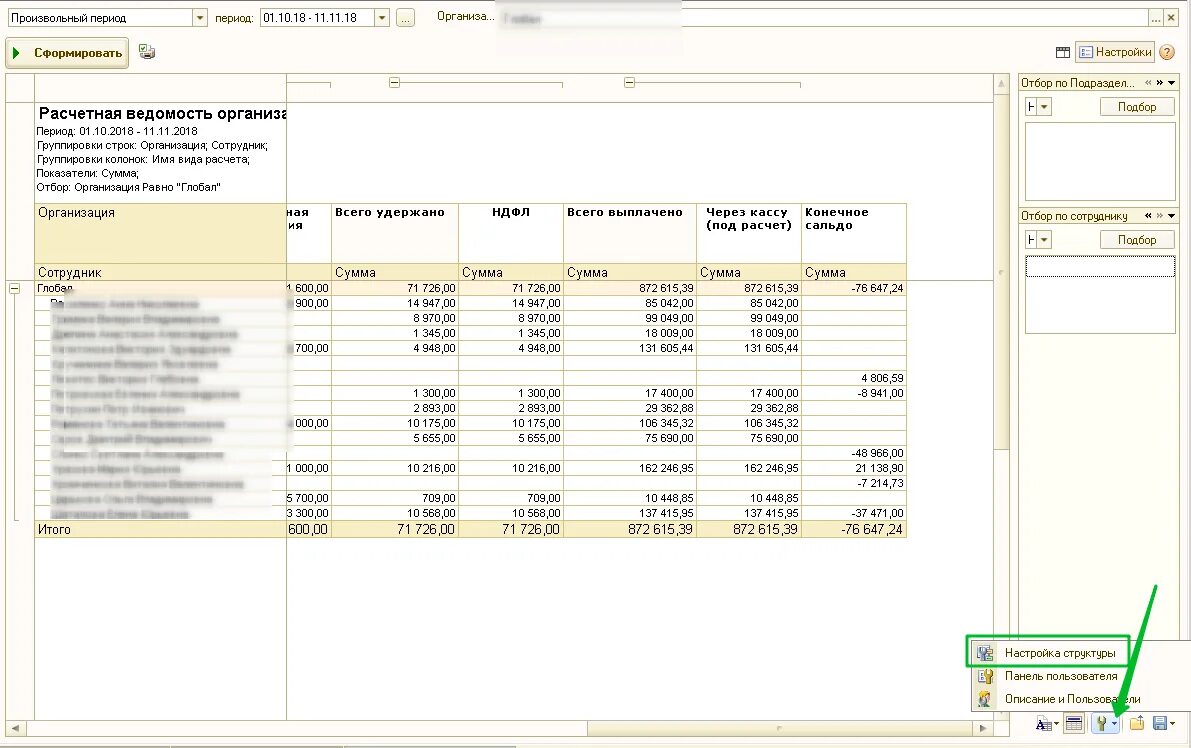Click the Произвольный период field
This screenshot has height=748, width=1191.
click(100, 17)
